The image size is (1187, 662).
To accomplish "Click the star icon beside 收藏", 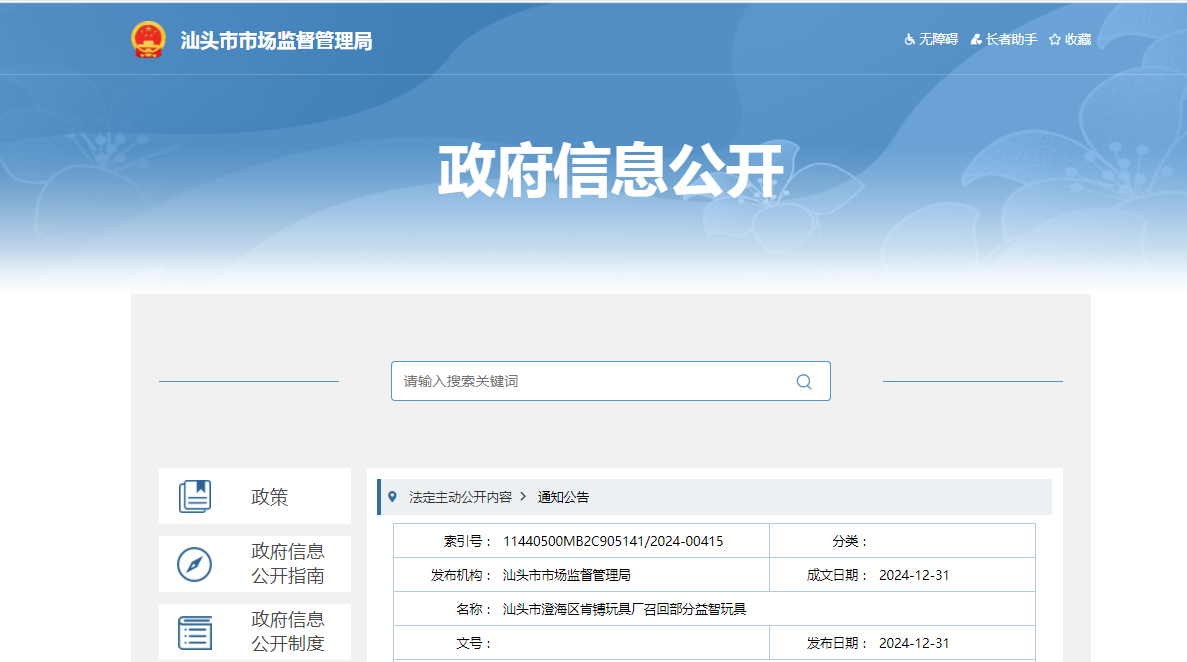I will pyautogui.click(x=1054, y=40).
